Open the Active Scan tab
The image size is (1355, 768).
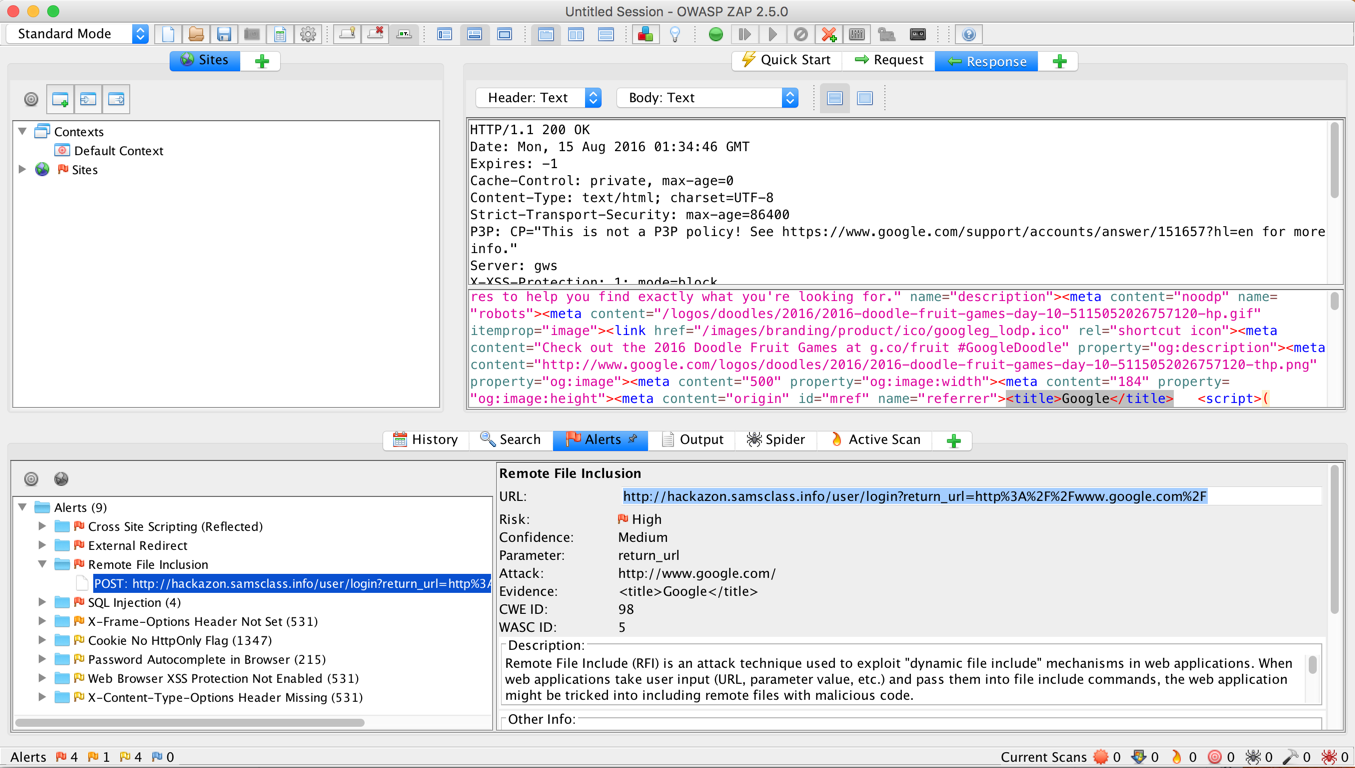click(x=875, y=440)
